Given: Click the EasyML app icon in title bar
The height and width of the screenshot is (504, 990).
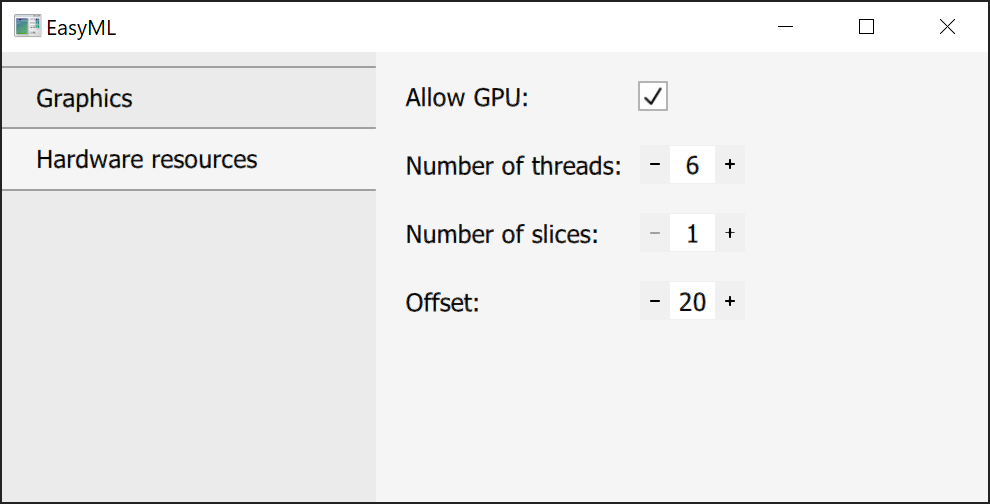Looking at the screenshot, I should (27, 27).
